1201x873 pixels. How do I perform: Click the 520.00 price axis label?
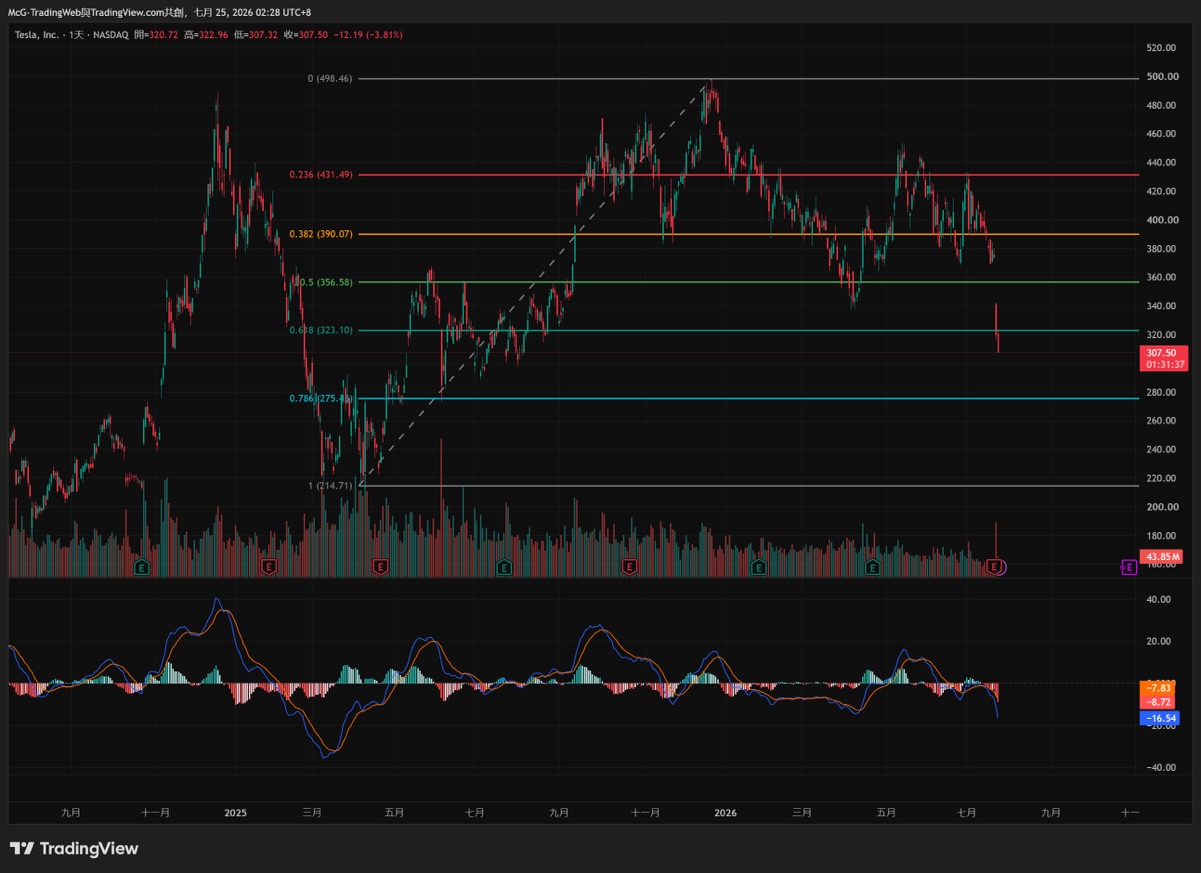pyautogui.click(x=1160, y=48)
